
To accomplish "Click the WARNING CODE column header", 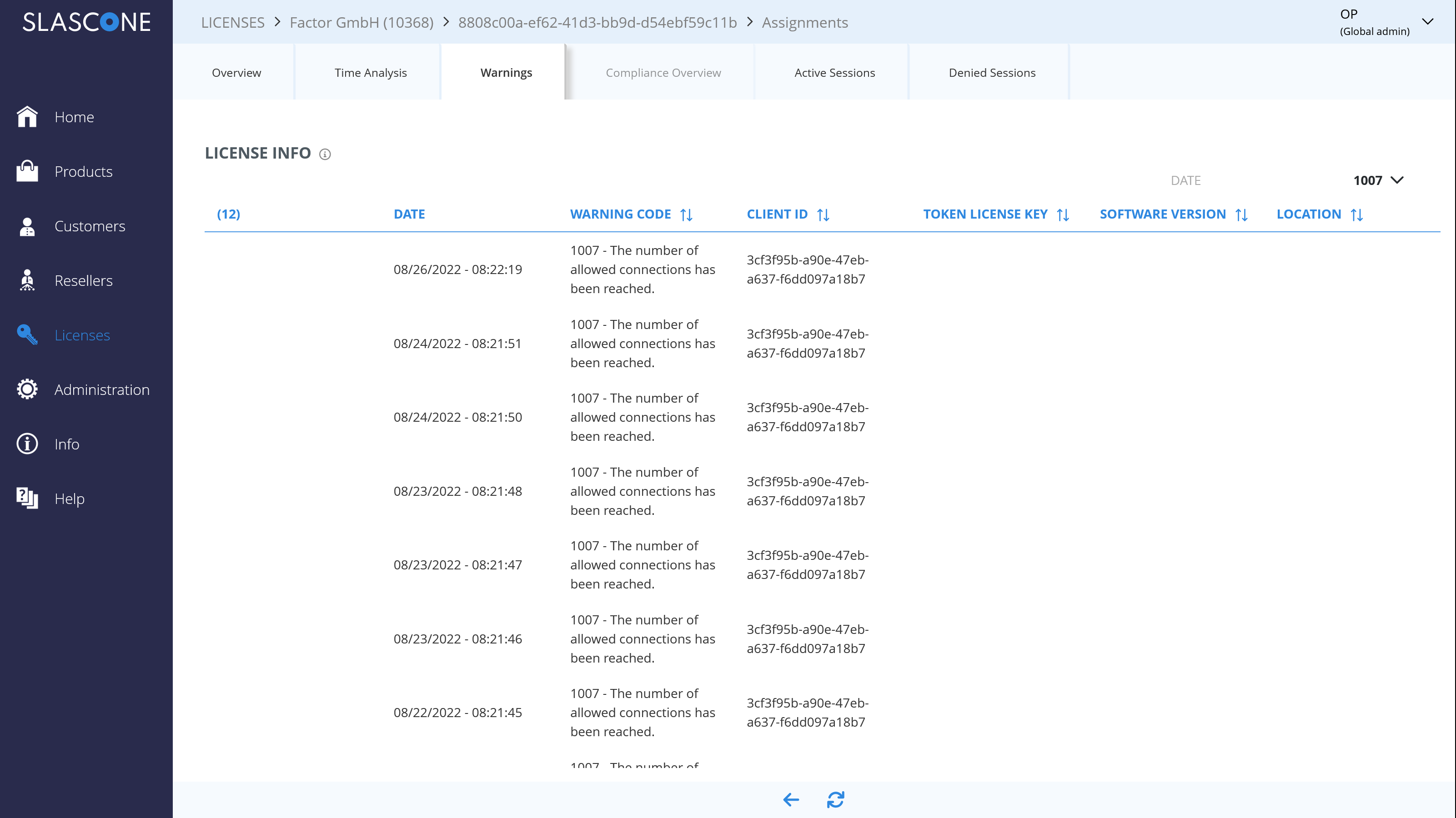I will click(620, 214).
